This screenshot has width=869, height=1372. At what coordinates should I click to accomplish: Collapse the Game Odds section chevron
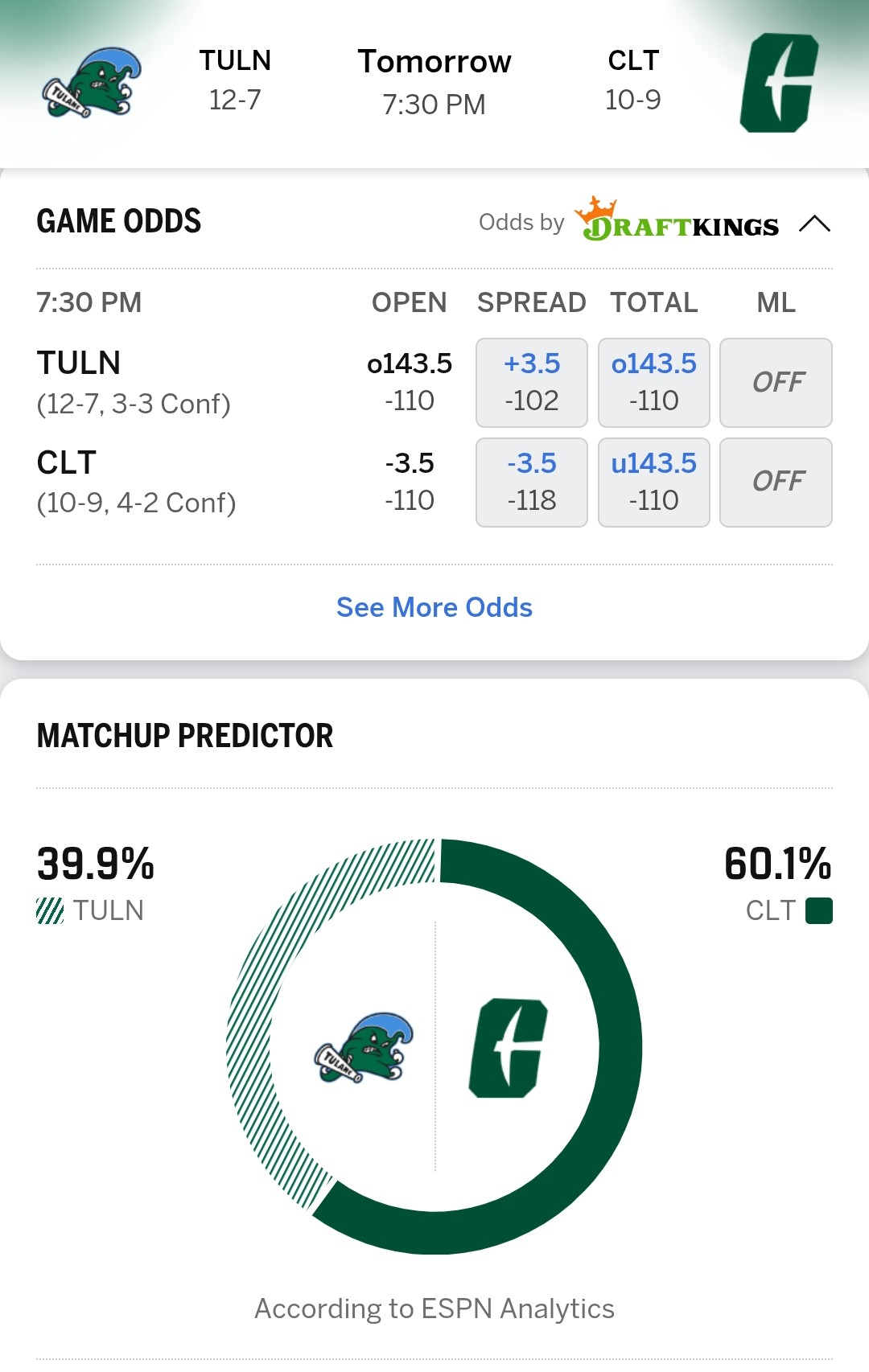814,224
